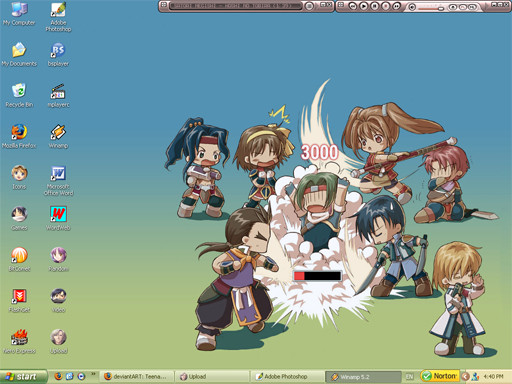The width and height of the screenshot is (512, 384).
Task: Launch Firefox from Quick Launch bar
Action: (58, 376)
